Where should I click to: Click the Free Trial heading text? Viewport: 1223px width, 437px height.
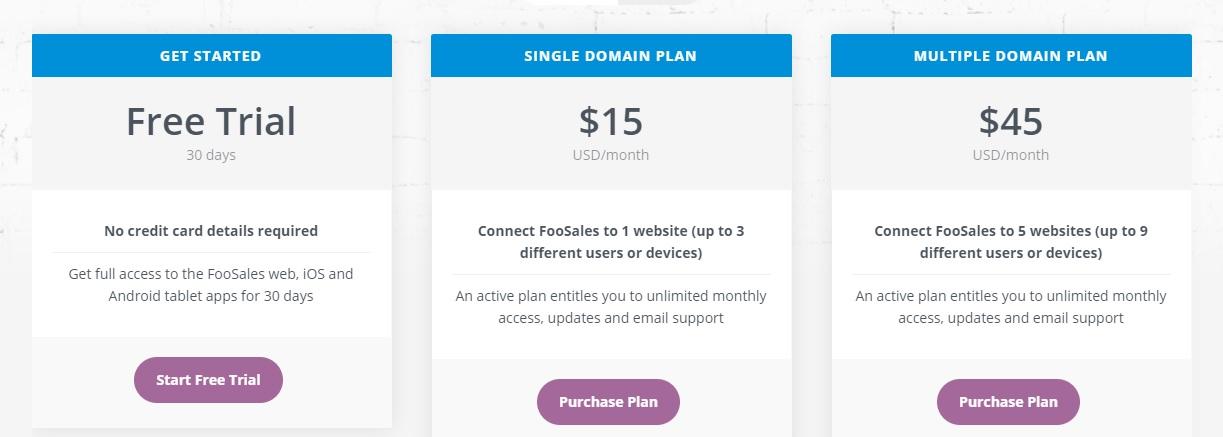211,122
